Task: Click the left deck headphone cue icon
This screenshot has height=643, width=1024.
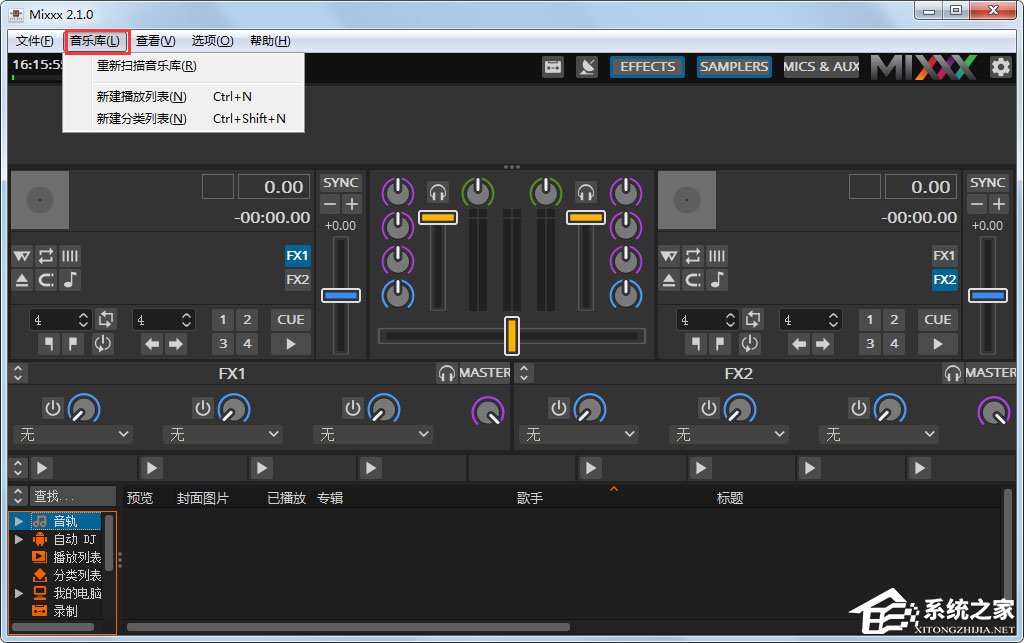Action: (437, 191)
